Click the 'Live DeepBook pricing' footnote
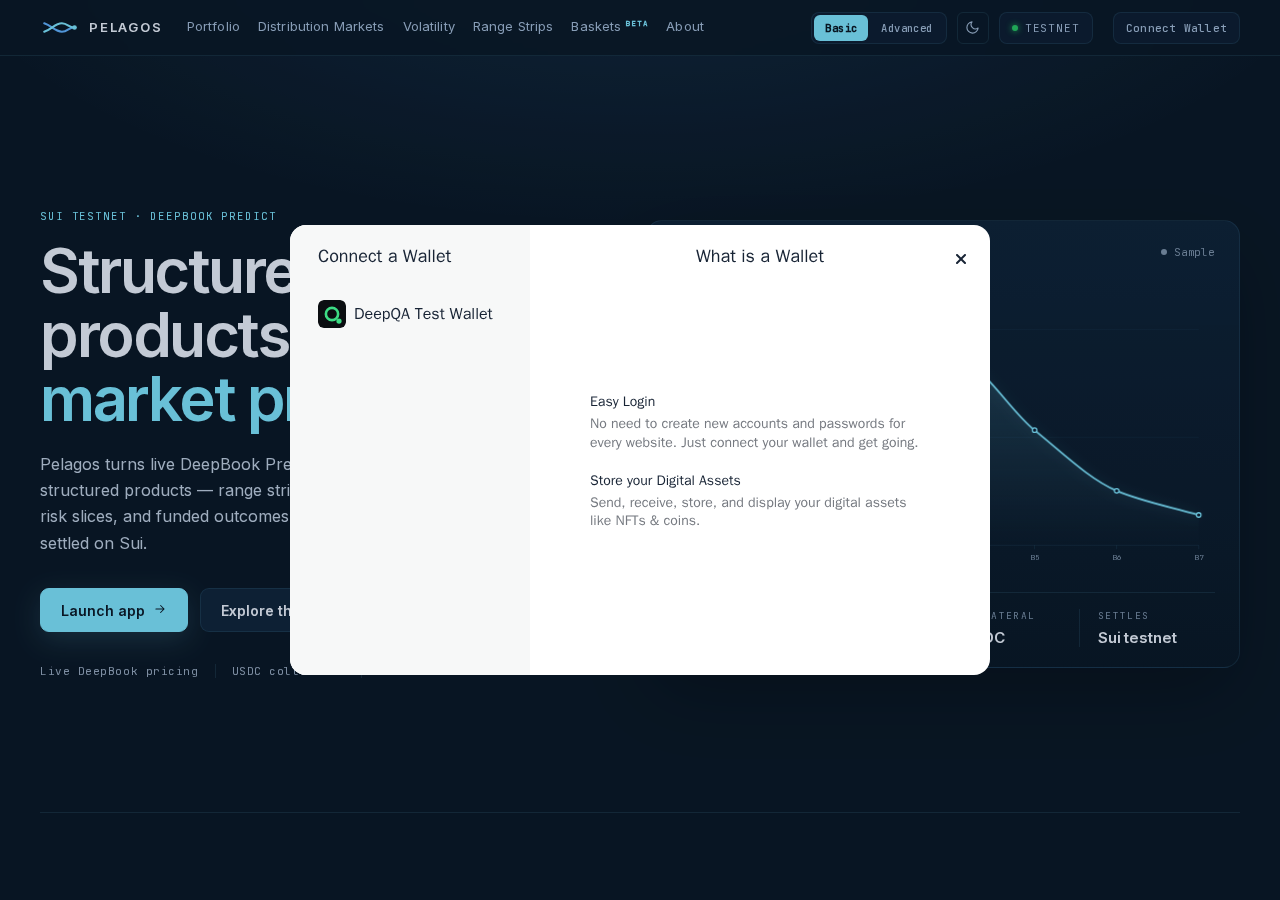This screenshot has height=900, width=1280. coord(119,671)
